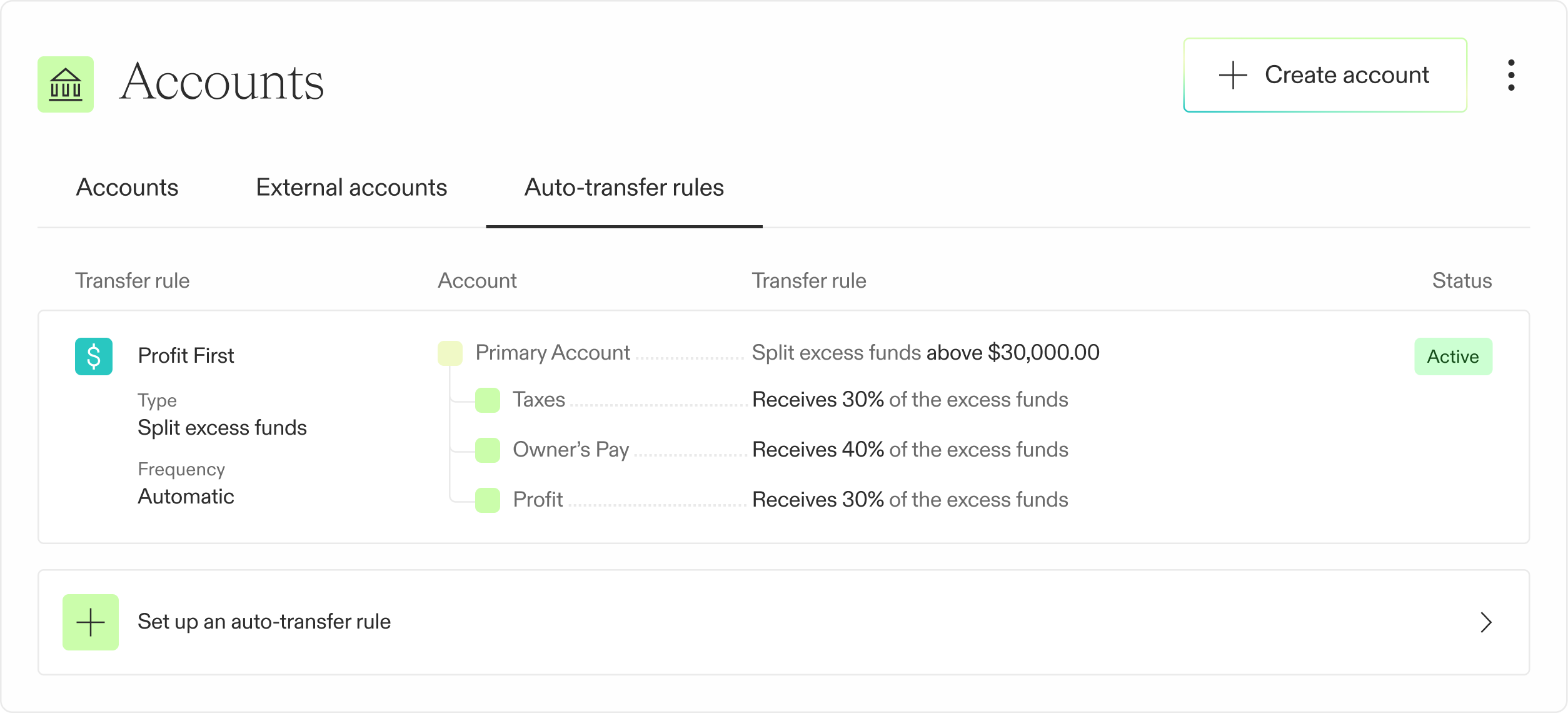Click the Active status badge
Image resolution: width=1568 pixels, height=713 pixels.
[1453, 356]
